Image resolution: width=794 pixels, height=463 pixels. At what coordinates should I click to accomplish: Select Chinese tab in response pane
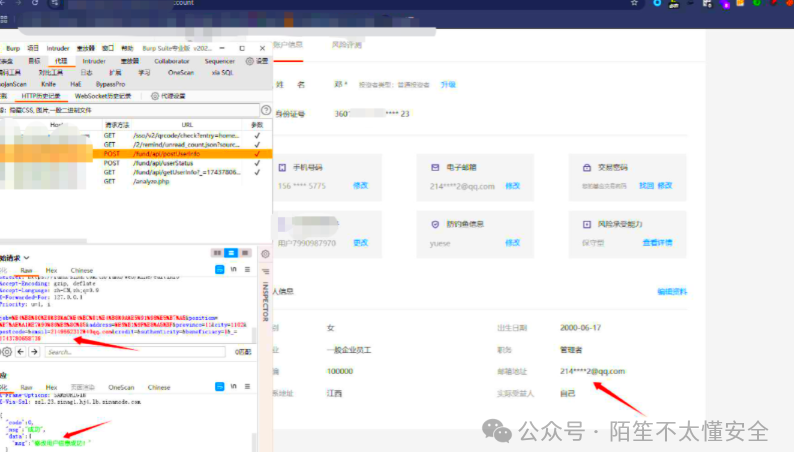159,387
